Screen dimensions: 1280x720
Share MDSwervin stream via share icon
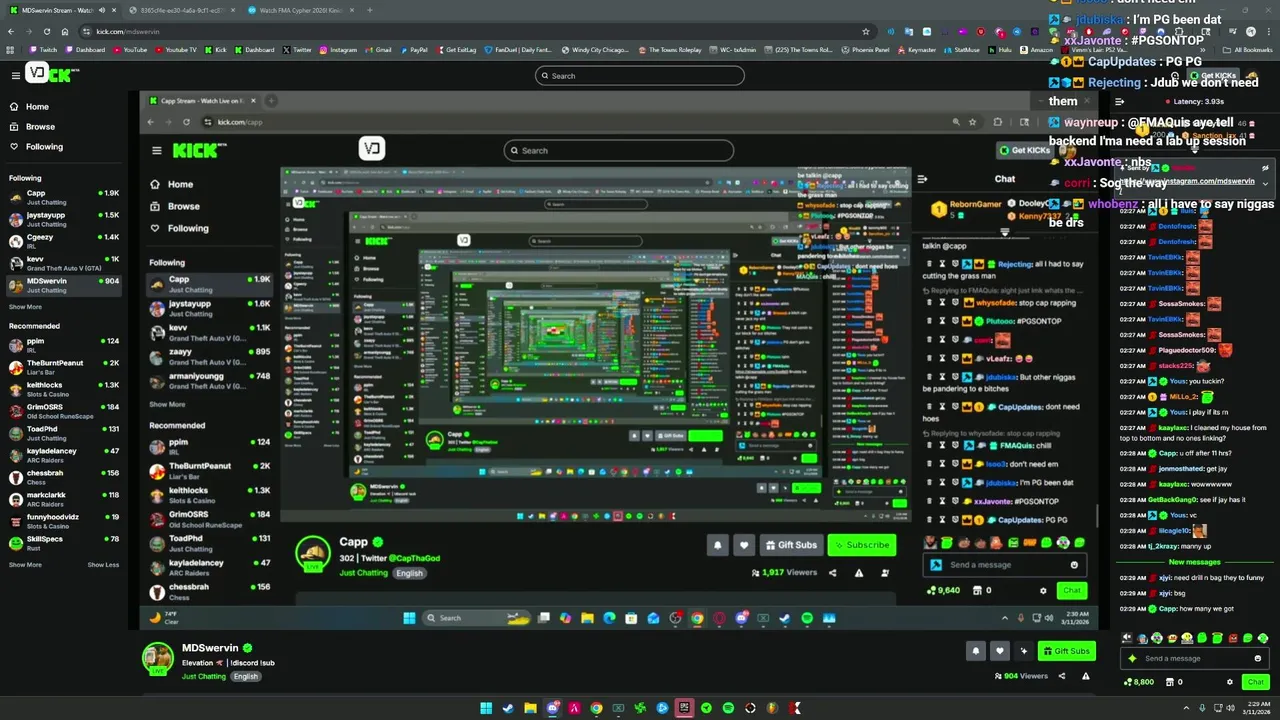click(1062, 676)
